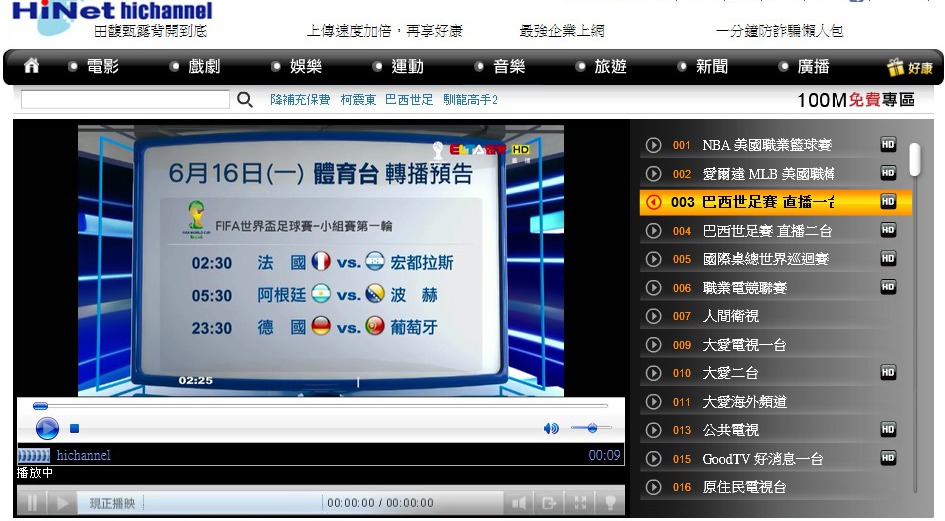The height and width of the screenshot is (521, 945).
Task: Click the video preview area
Action: pyautogui.click(x=321, y=260)
